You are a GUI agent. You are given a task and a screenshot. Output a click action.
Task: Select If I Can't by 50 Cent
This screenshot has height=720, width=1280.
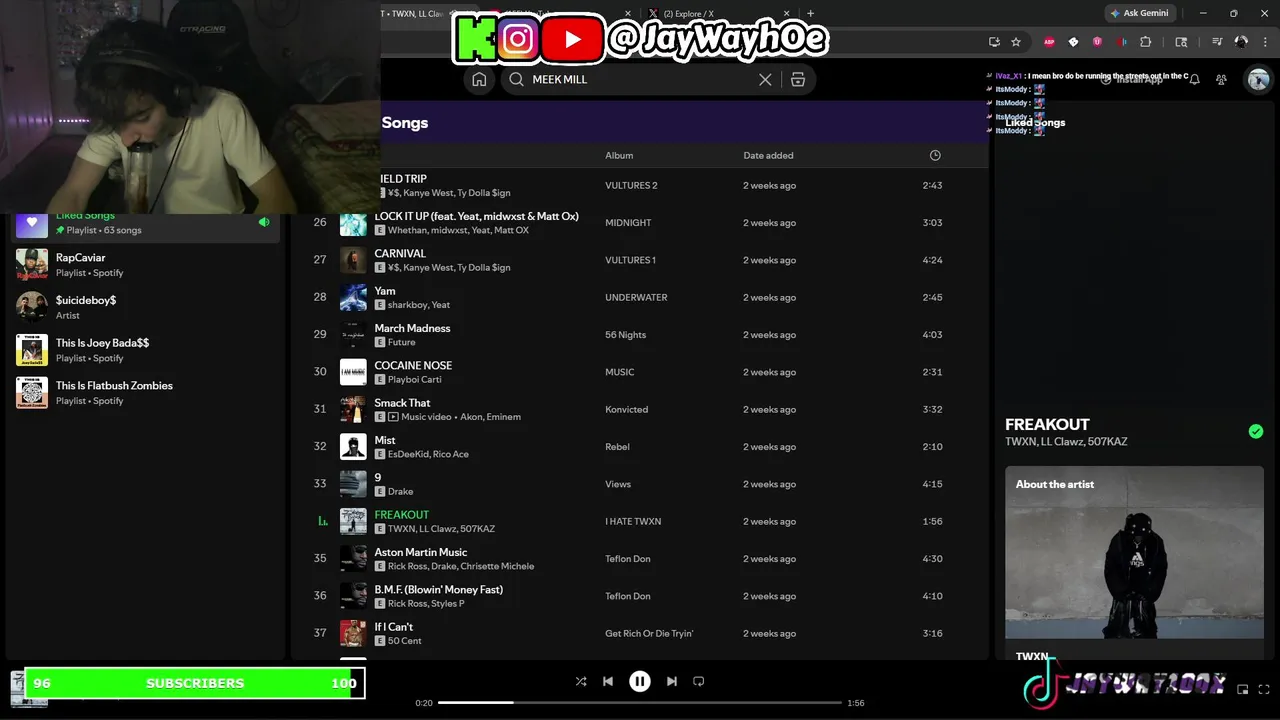(x=640, y=633)
